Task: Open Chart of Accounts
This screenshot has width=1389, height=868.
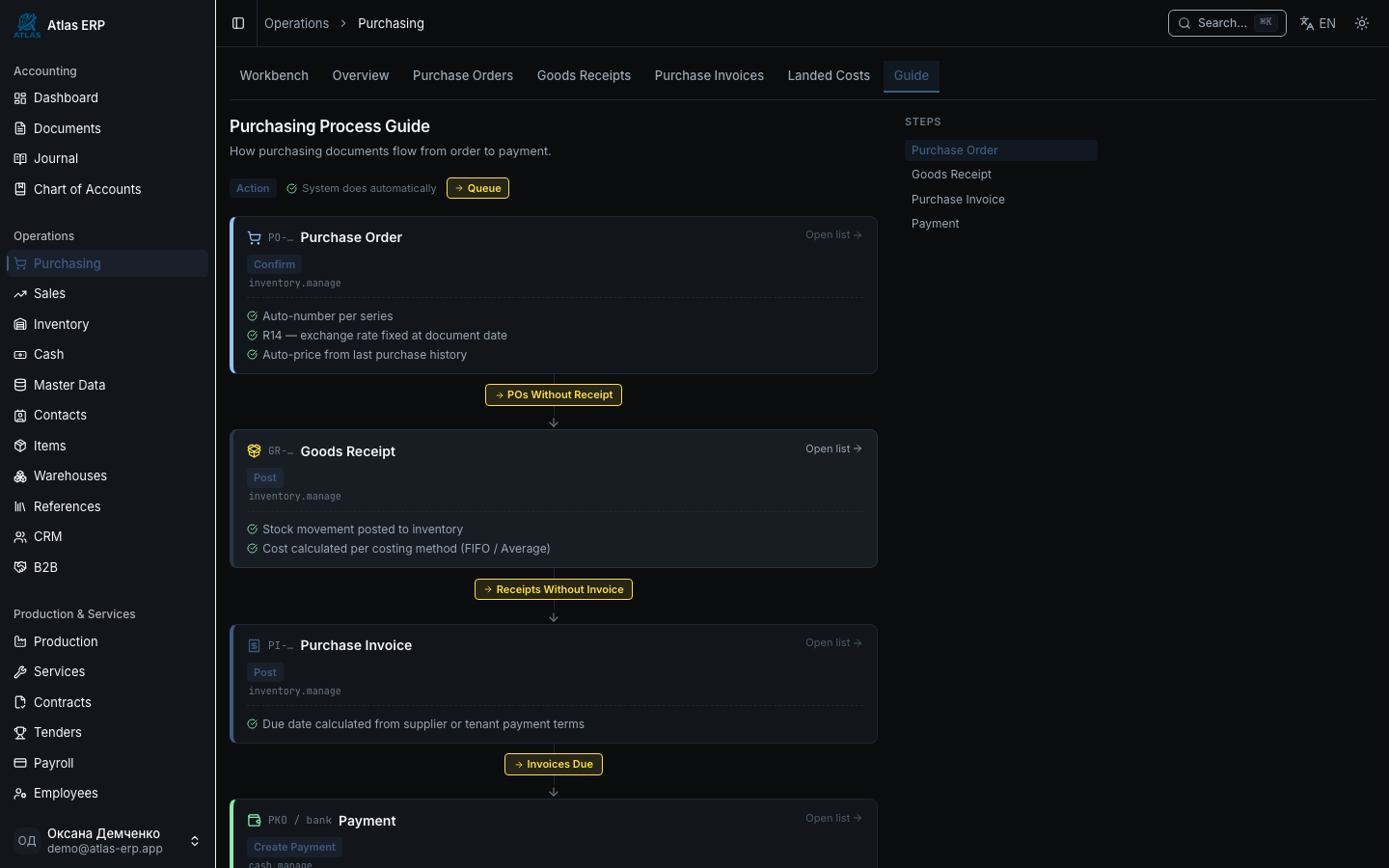Action: point(107,189)
